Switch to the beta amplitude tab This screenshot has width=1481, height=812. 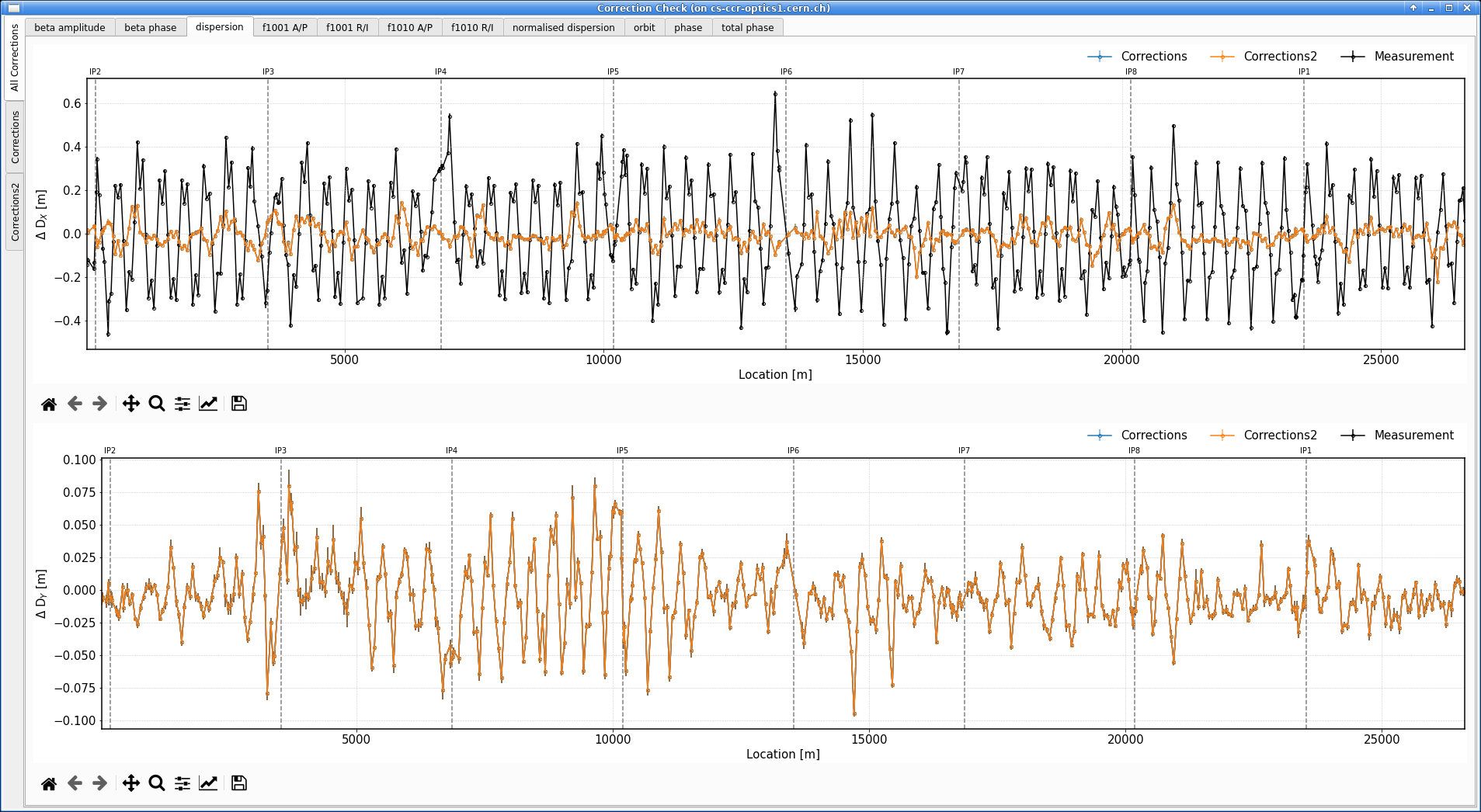coord(70,27)
